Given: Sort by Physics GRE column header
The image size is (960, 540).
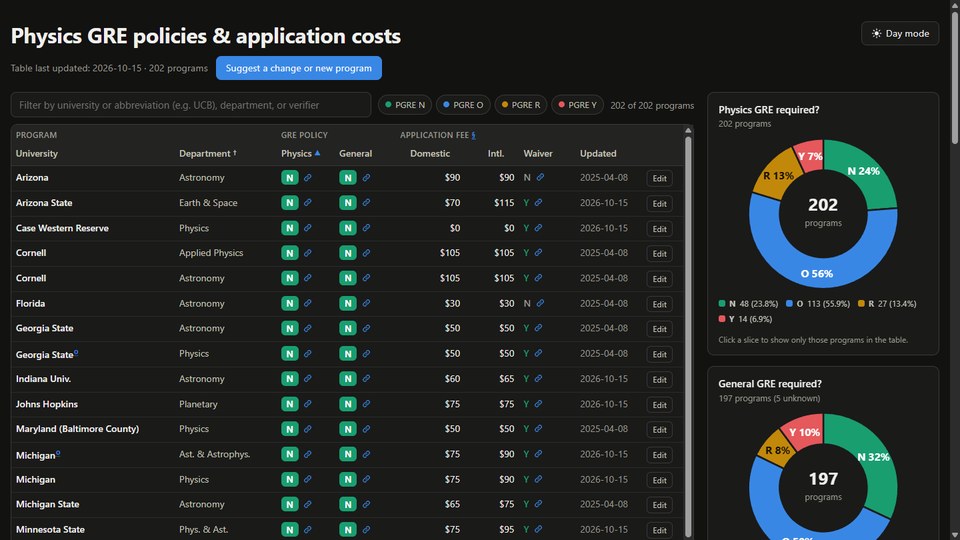Looking at the screenshot, I should click(x=301, y=153).
